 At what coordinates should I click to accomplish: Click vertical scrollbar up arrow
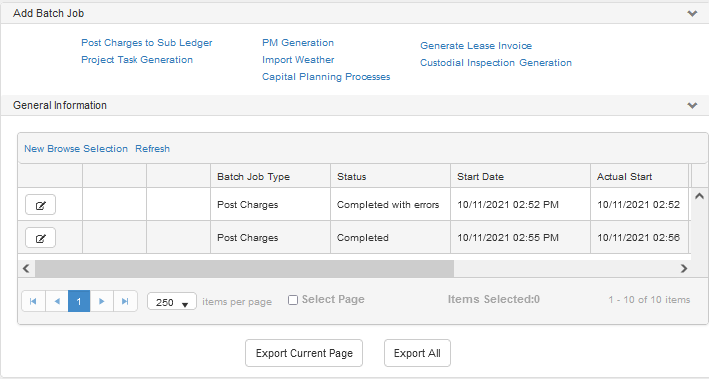click(x=699, y=196)
